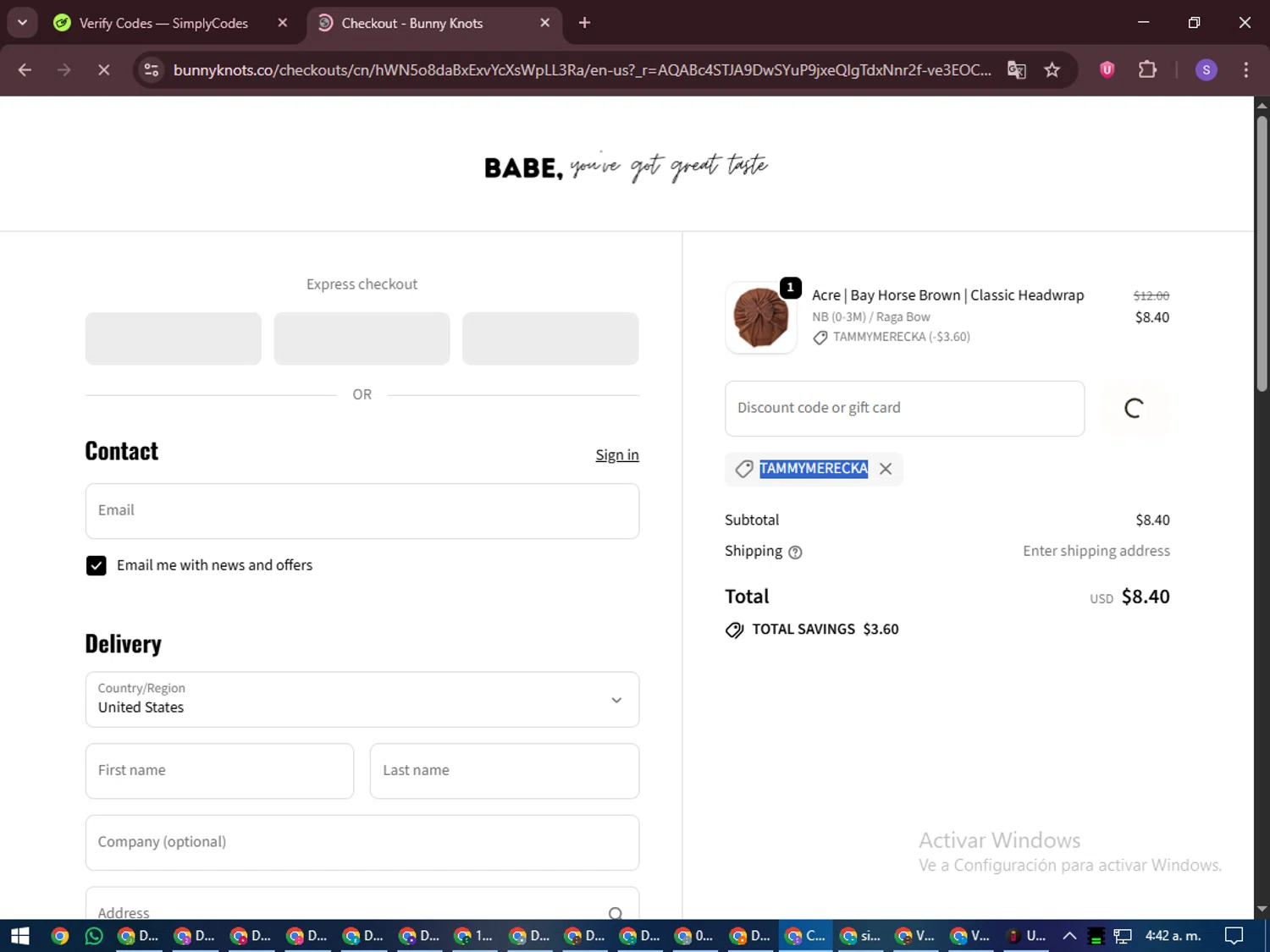Click the address search magnifier icon
The height and width of the screenshot is (952, 1270).
[x=616, y=913]
